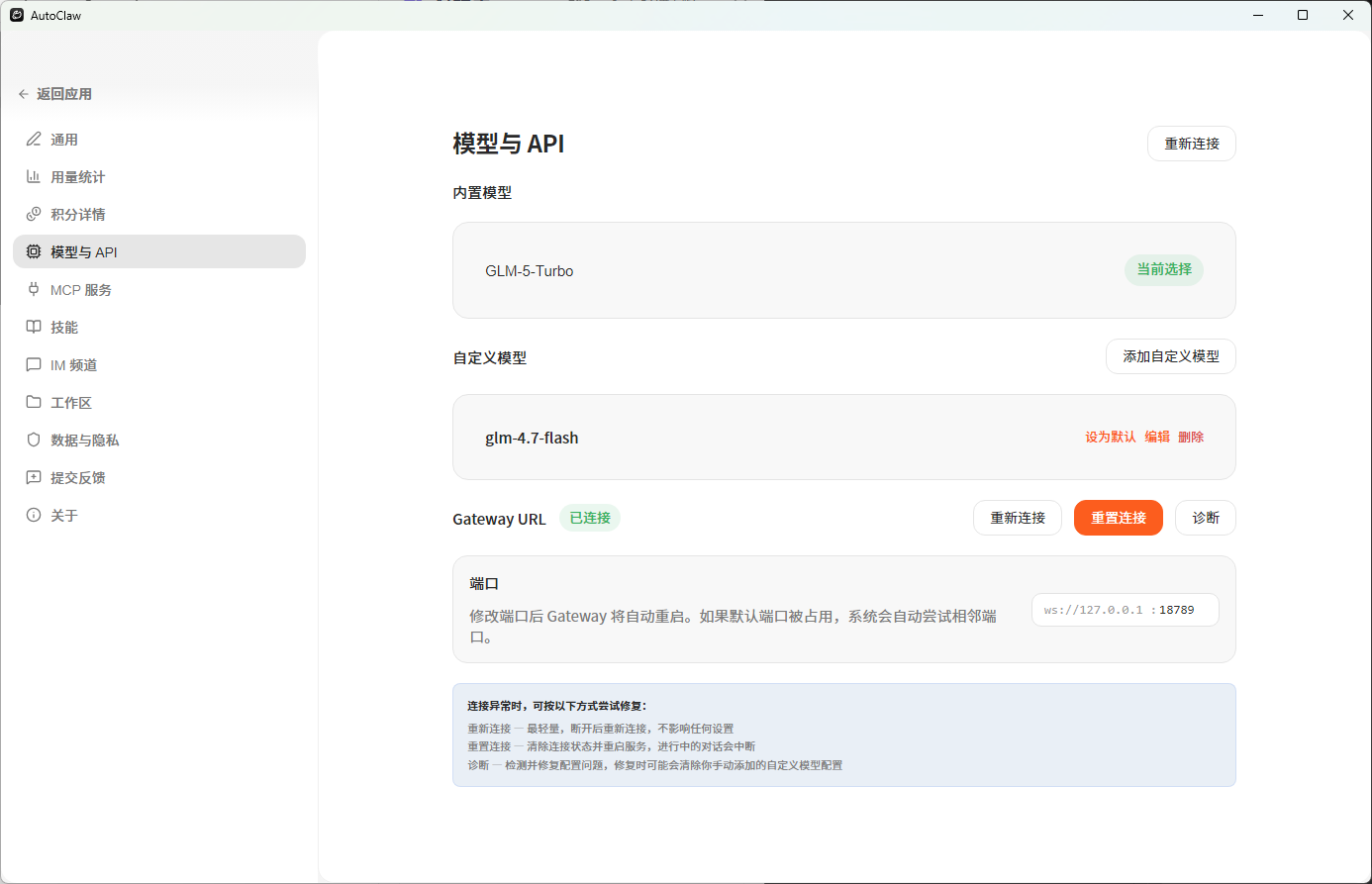Click the plug icon for MCP 服务
The height and width of the screenshot is (884, 1372).
[34, 290]
